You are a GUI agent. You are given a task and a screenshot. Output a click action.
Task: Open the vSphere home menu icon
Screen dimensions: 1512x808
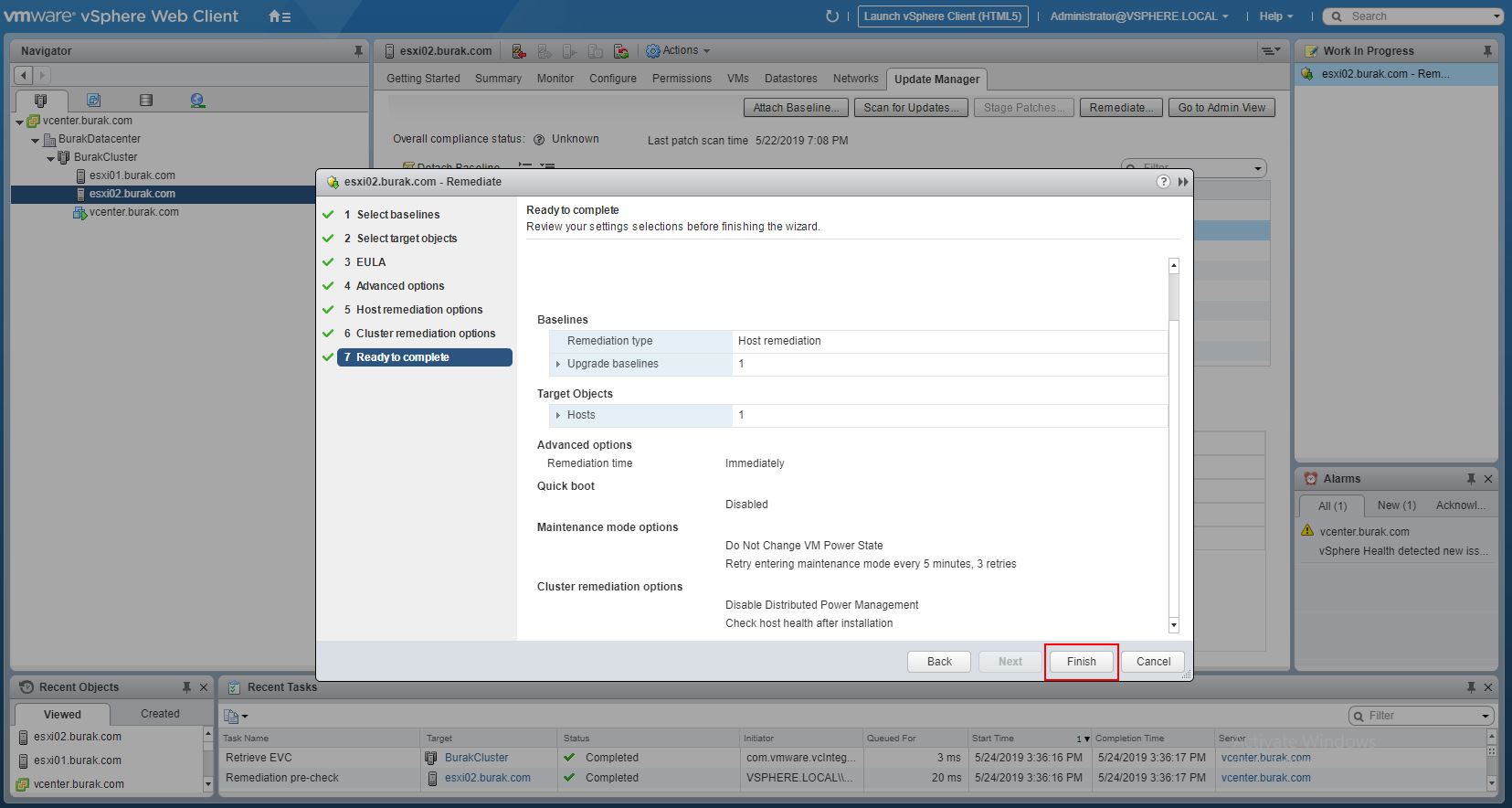point(280,16)
